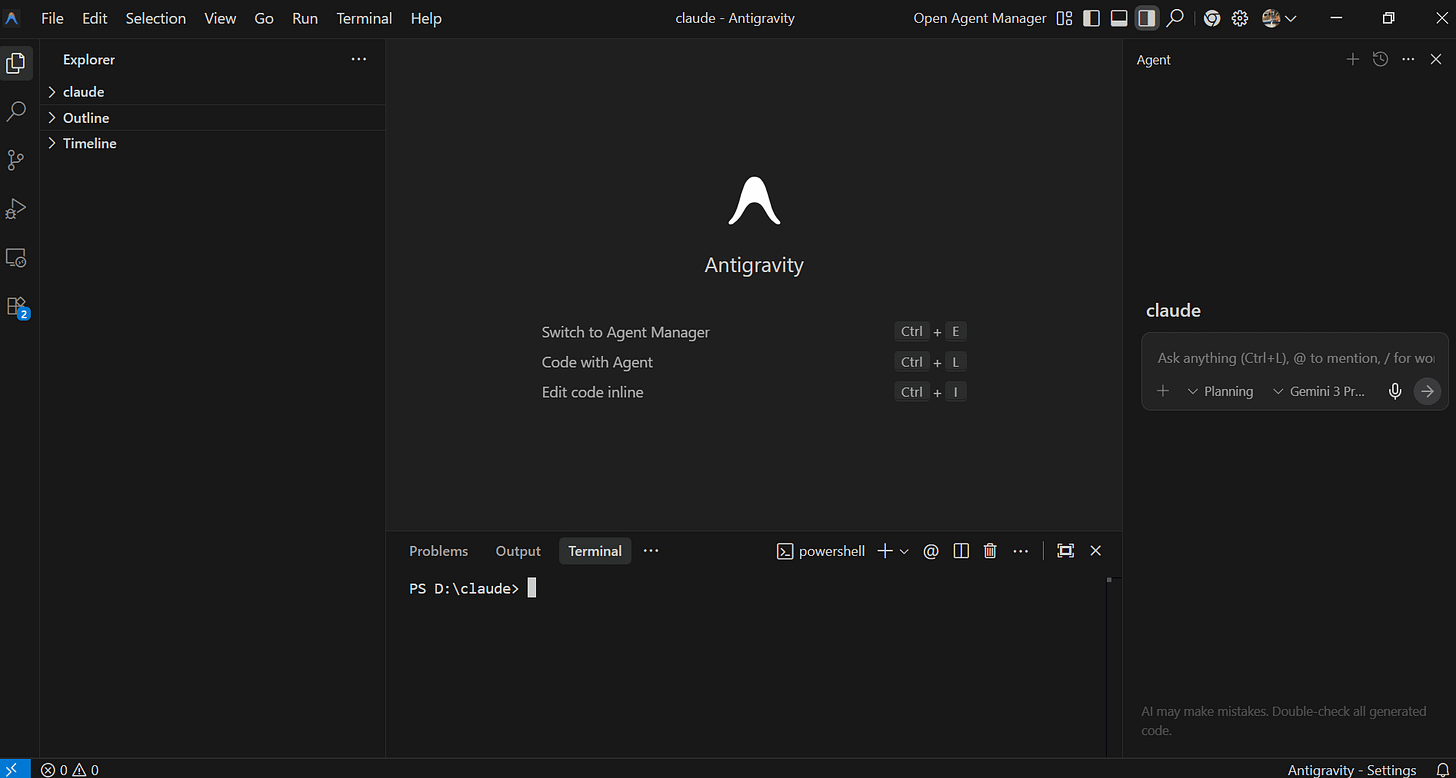The height and width of the screenshot is (778, 1456).
Task: Open terminal toolbar more actions menu
Action: [x=1021, y=551]
